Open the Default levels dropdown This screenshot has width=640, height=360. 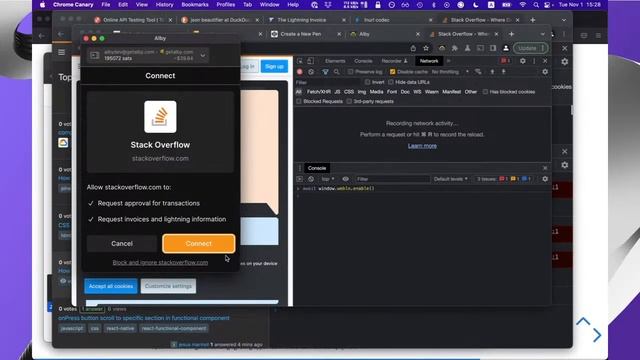coord(451,179)
